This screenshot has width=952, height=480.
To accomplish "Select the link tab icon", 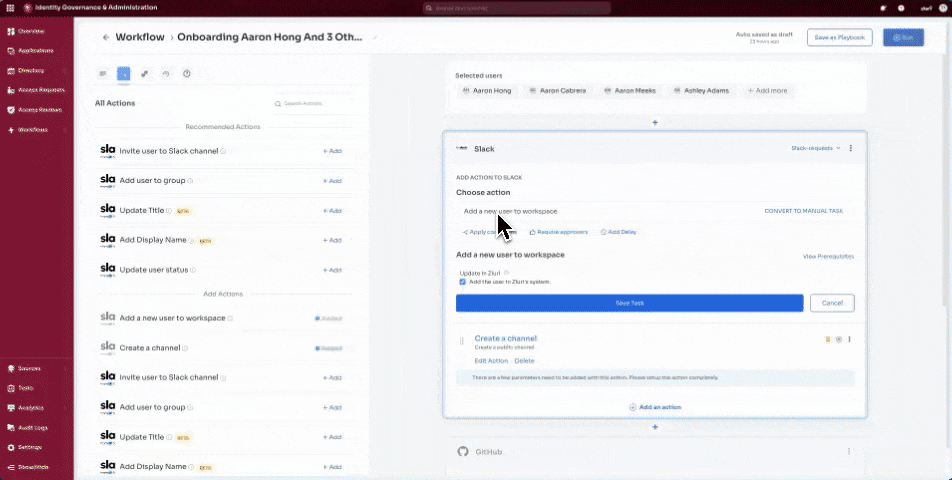I will point(144,73).
